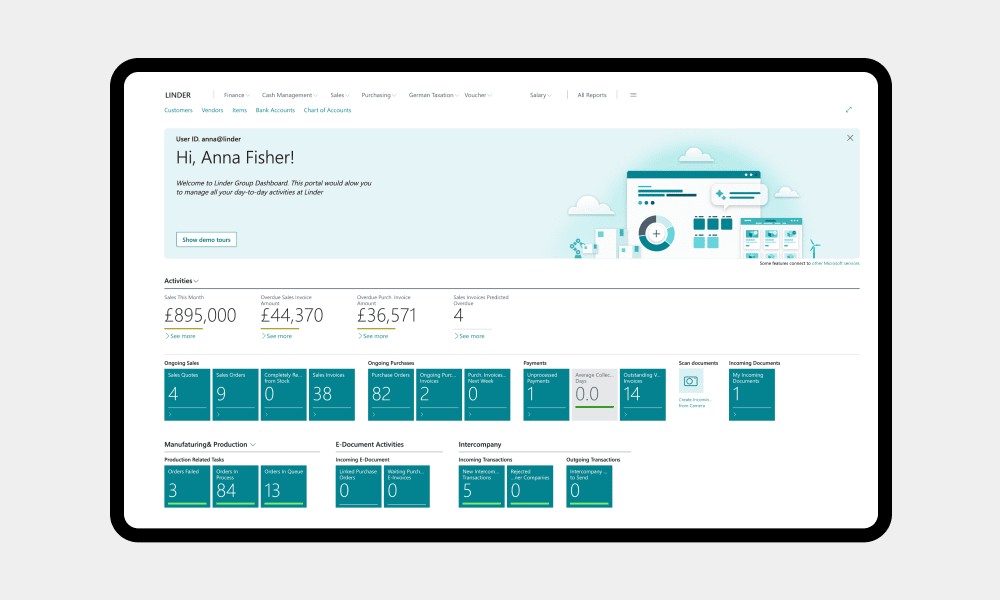Close the welcome banner with the X
The width and height of the screenshot is (1000, 600).
[x=850, y=138]
